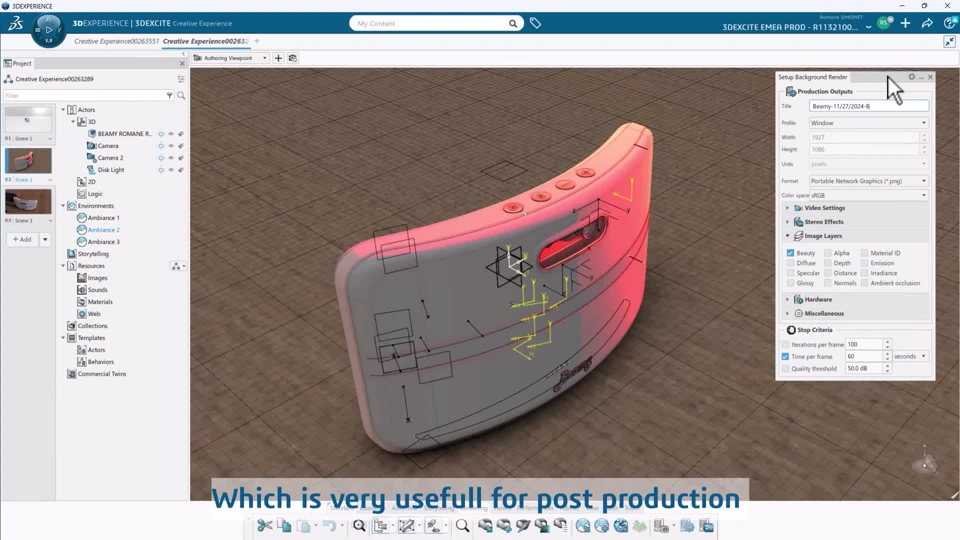960x540 pixels.
Task: Click the cut scissors icon in bottom toolbar
Action: (x=264, y=525)
